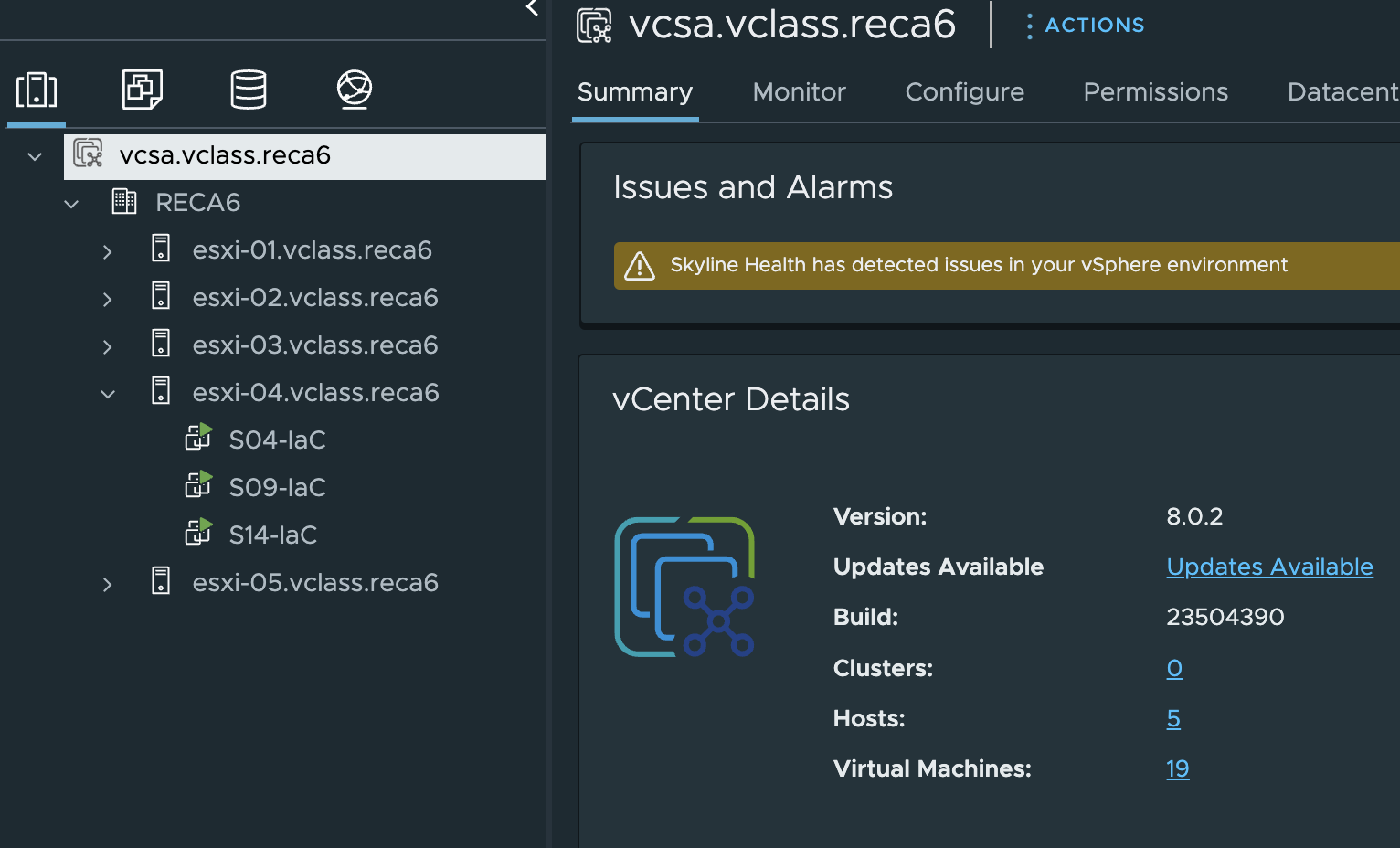Collapse the esxi-04.vclass.reca6 host node
Viewport: 1400px width, 848px height.
pyautogui.click(x=108, y=394)
